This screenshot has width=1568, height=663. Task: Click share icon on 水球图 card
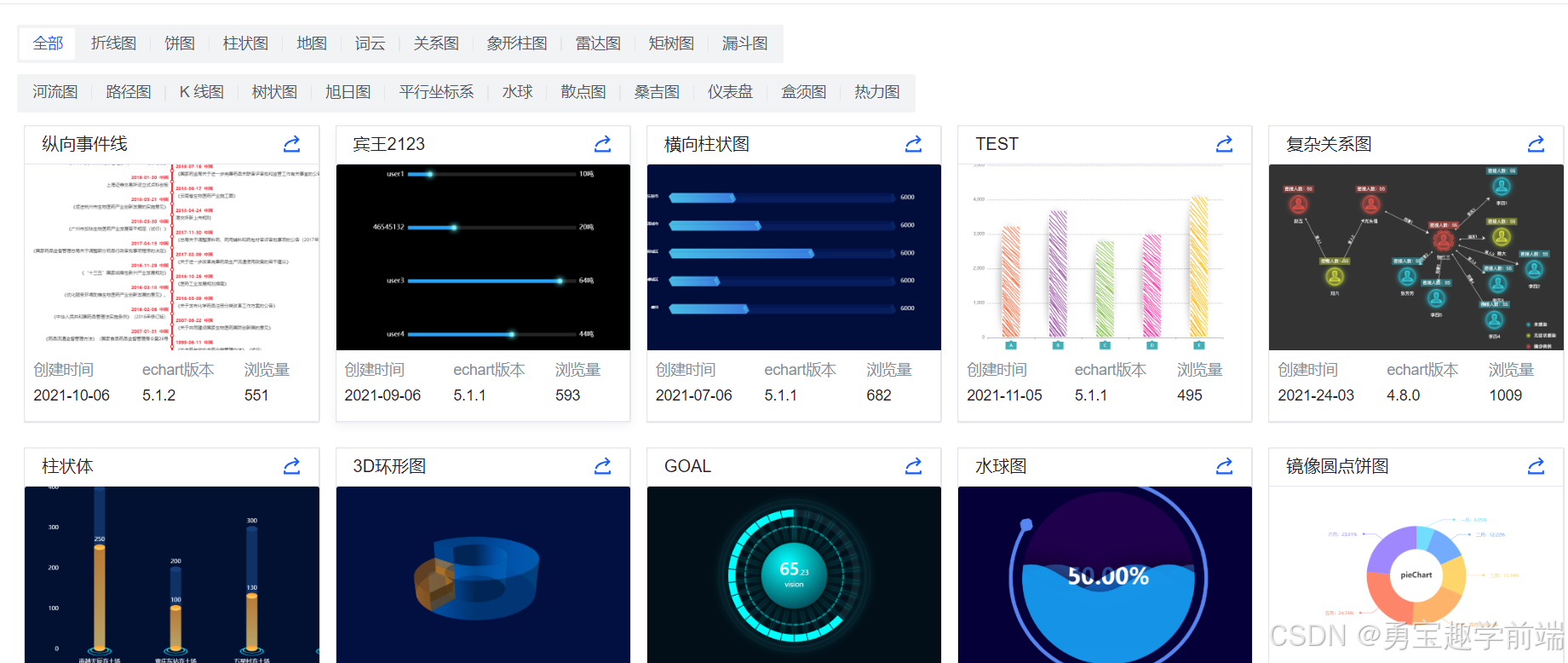[x=1224, y=466]
